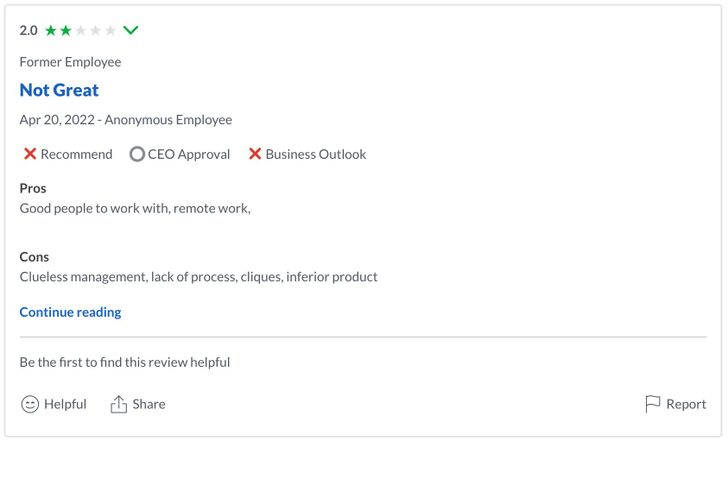The image size is (728, 480).
Task: Click the third grey empty star
Action: click(x=80, y=31)
